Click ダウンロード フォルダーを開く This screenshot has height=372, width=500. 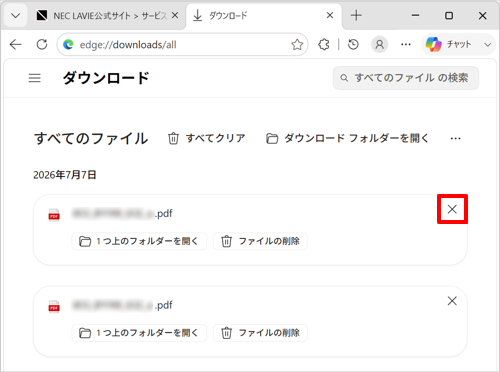coord(347,138)
